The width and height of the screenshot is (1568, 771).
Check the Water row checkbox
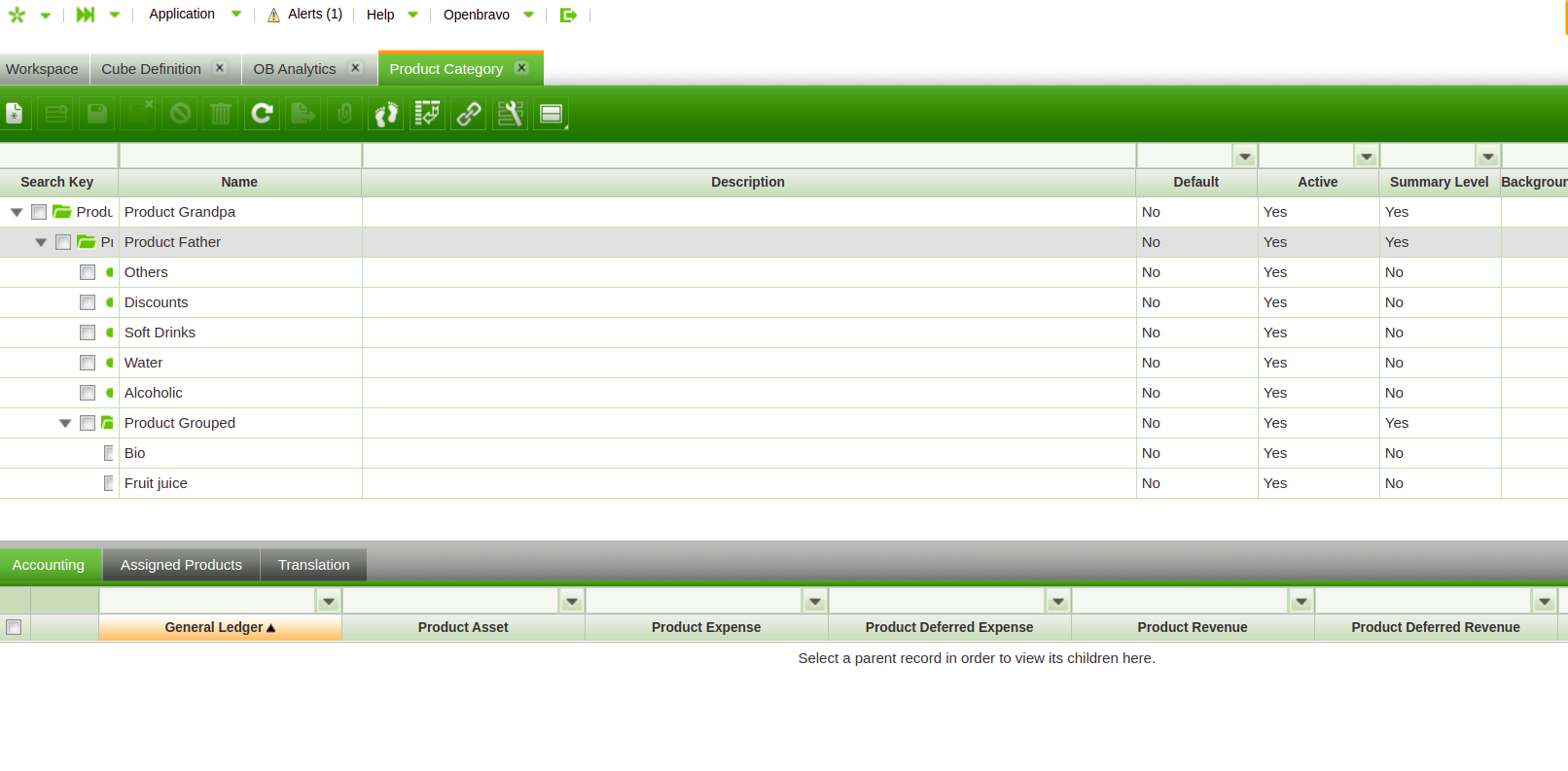pyautogui.click(x=88, y=363)
